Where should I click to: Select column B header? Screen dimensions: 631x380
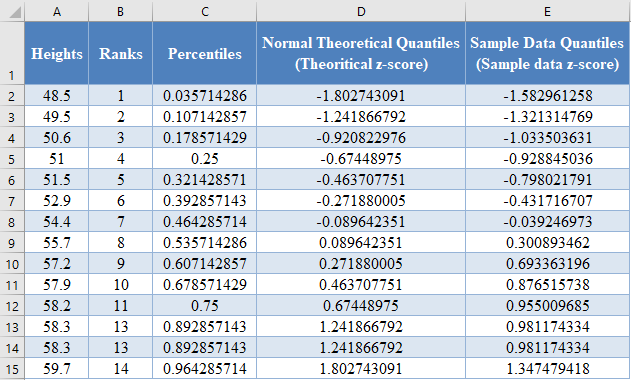[121, 11]
